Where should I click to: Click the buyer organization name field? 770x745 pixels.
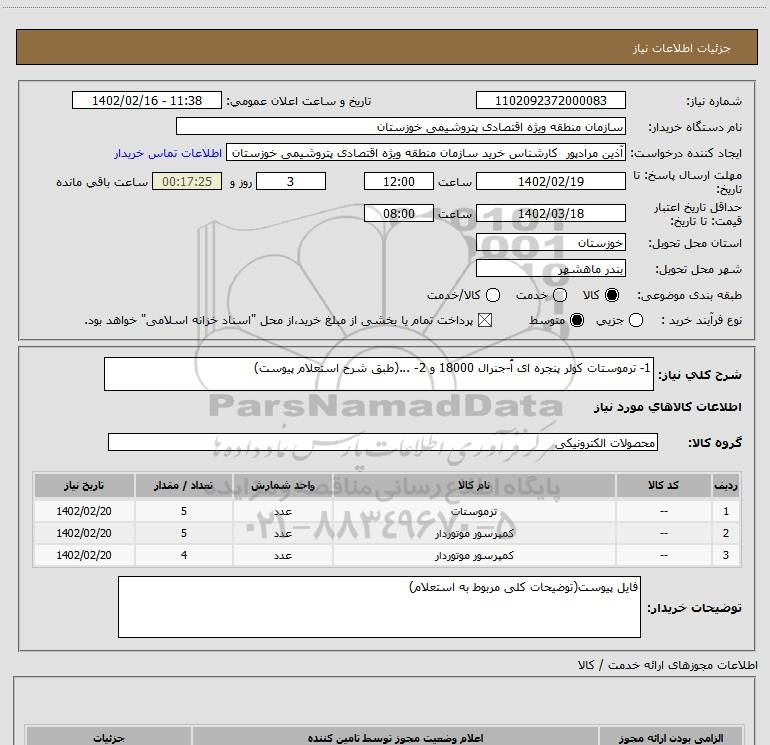(401, 127)
